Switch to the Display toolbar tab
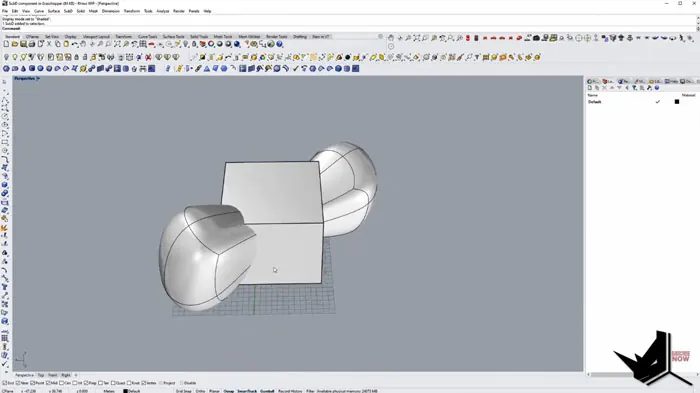Image resolution: width=700 pixels, height=393 pixels. point(71,37)
